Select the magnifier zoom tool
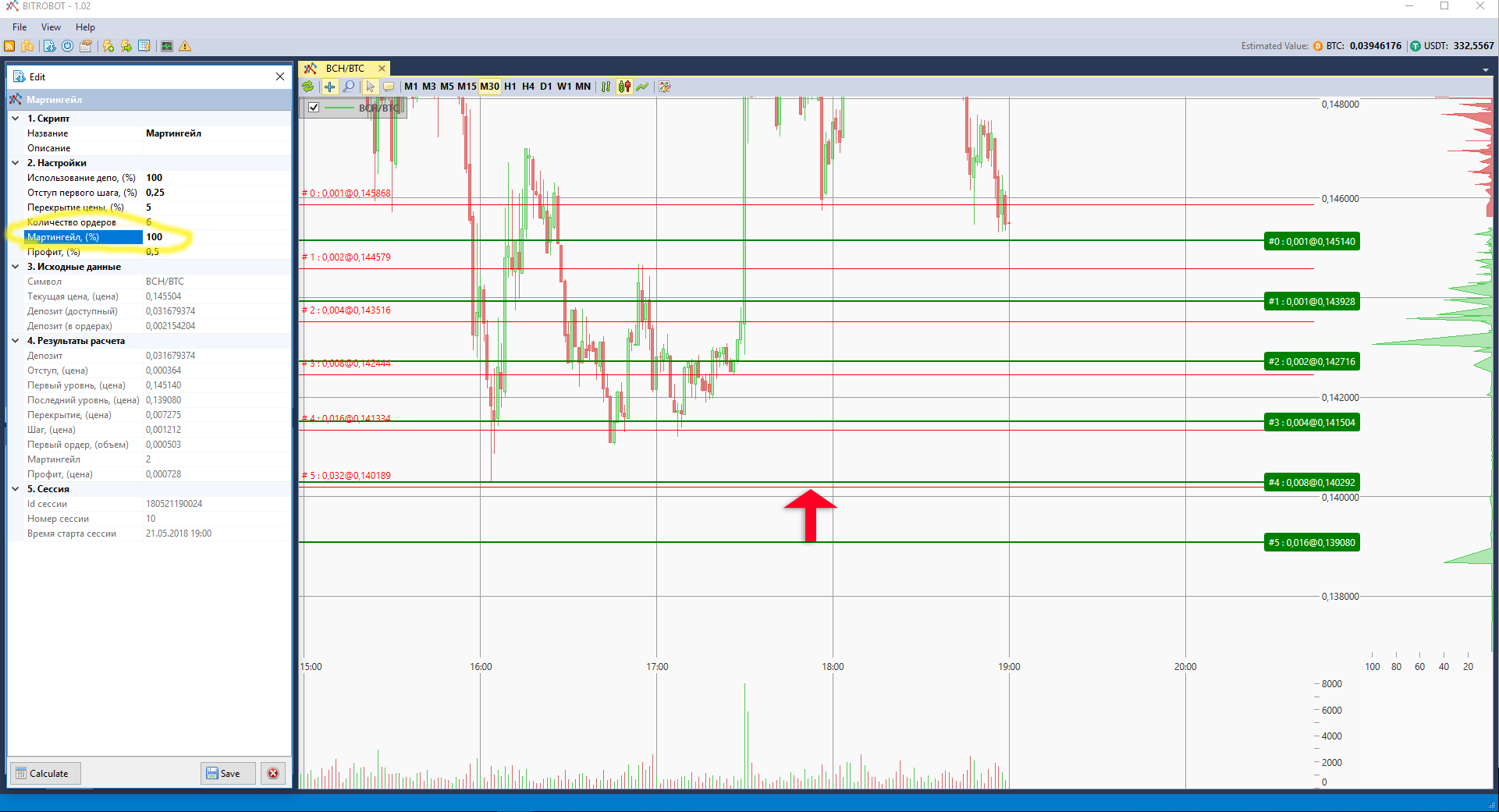The height and width of the screenshot is (812, 1499). 349,87
